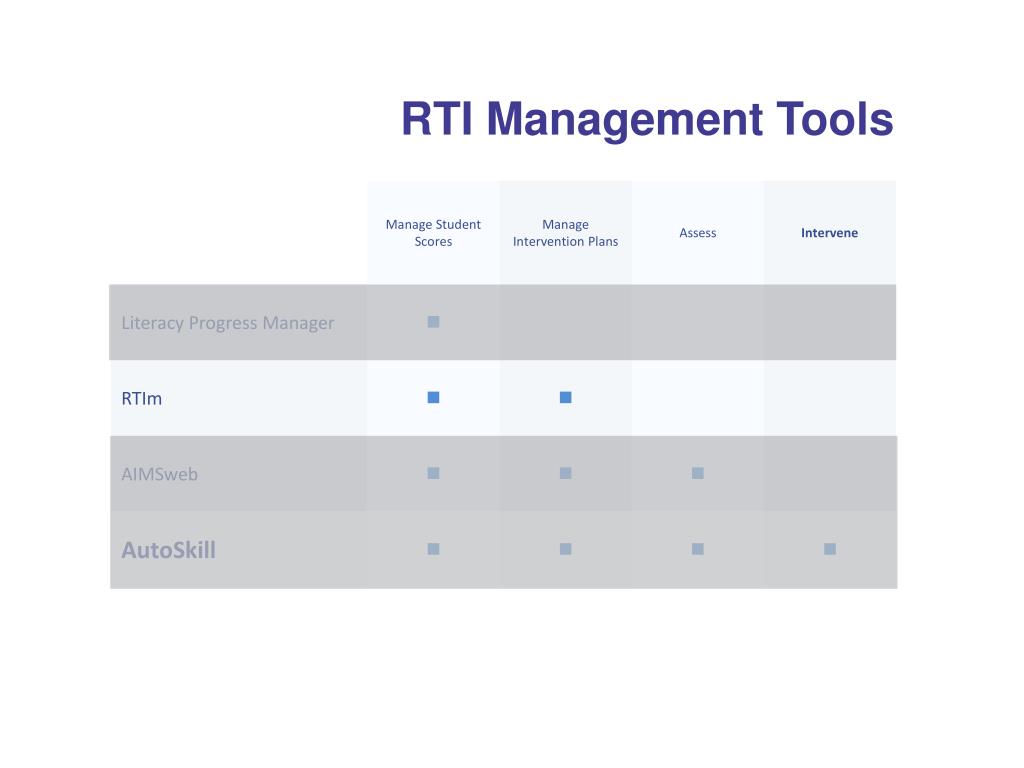The height and width of the screenshot is (768, 1024).
Task: Click the Assess column header
Action: pyautogui.click(x=697, y=232)
